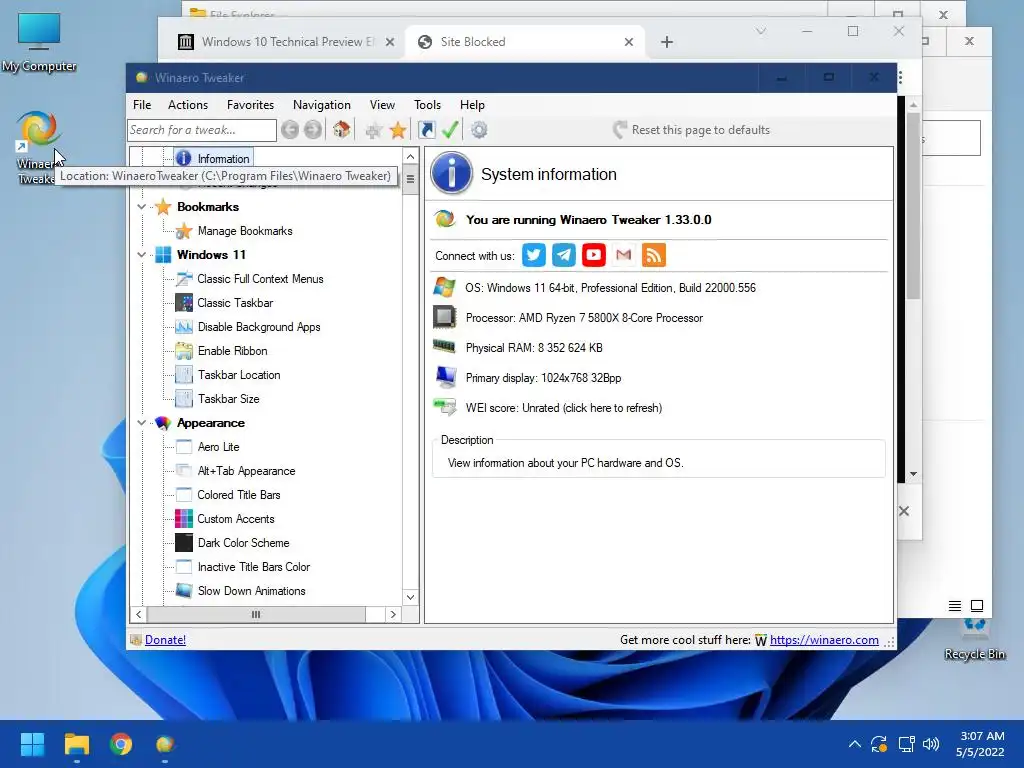Click the back navigation arrow in the toolbar

tap(290, 130)
